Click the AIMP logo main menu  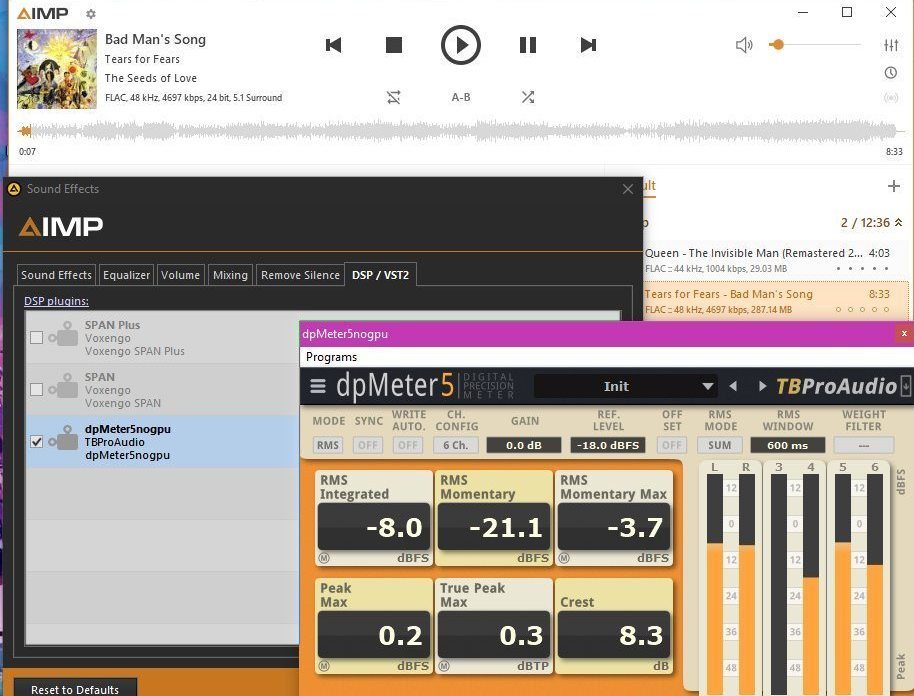pos(43,13)
